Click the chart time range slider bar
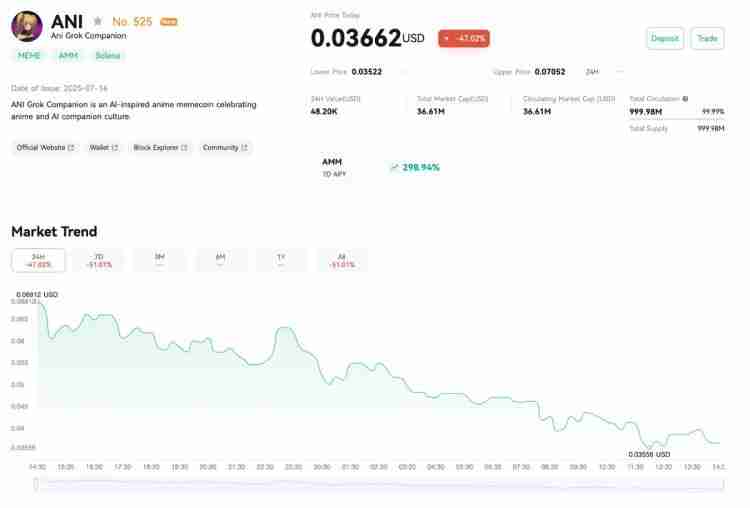The height and width of the screenshot is (508, 750). (x=380, y=484)
